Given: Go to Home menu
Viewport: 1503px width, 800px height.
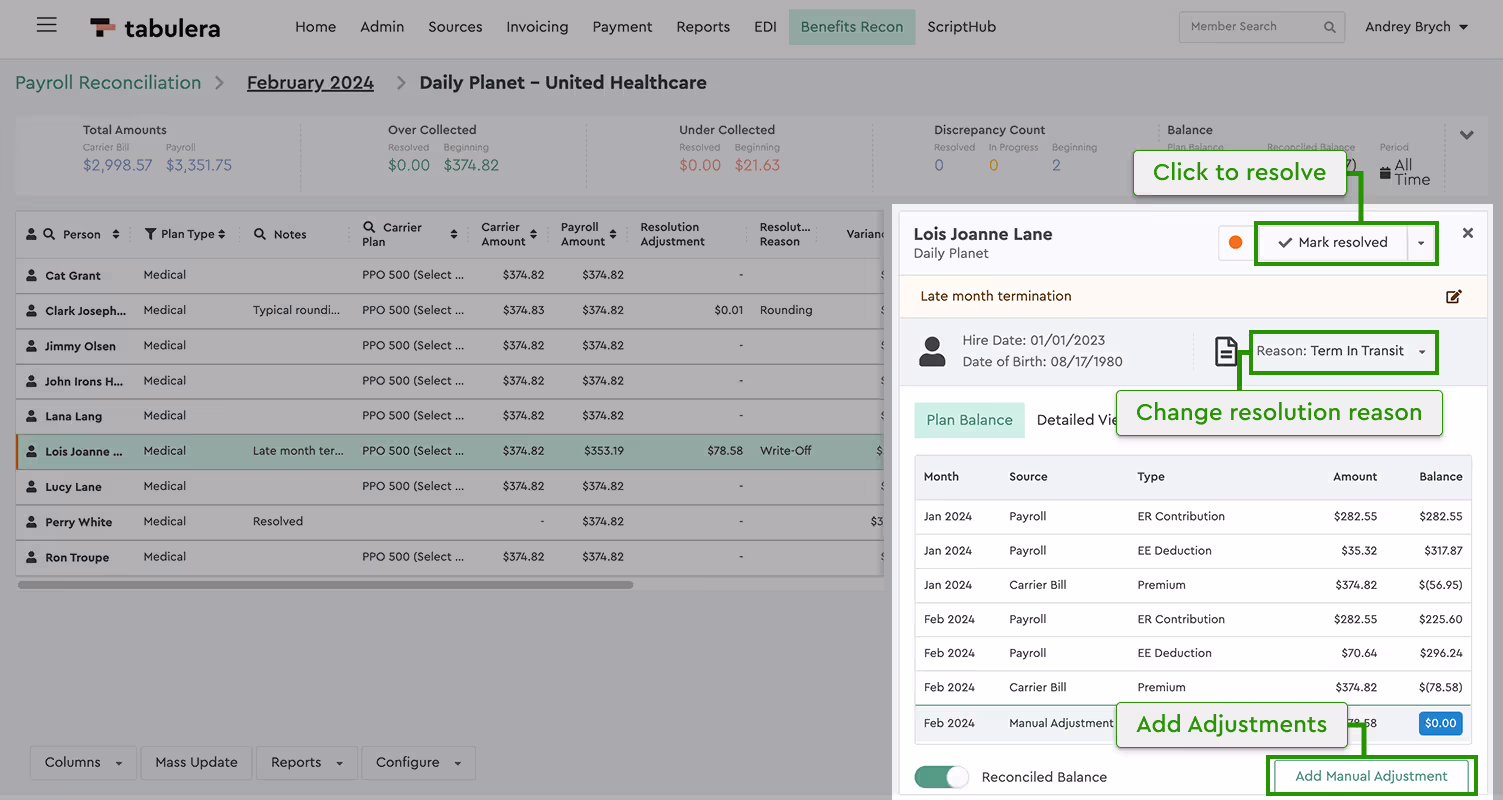Looking at the screenshot, I should pos(315,27).
